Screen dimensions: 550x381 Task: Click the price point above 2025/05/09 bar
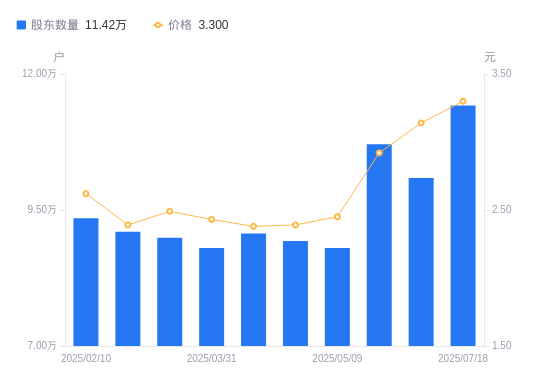337,217
